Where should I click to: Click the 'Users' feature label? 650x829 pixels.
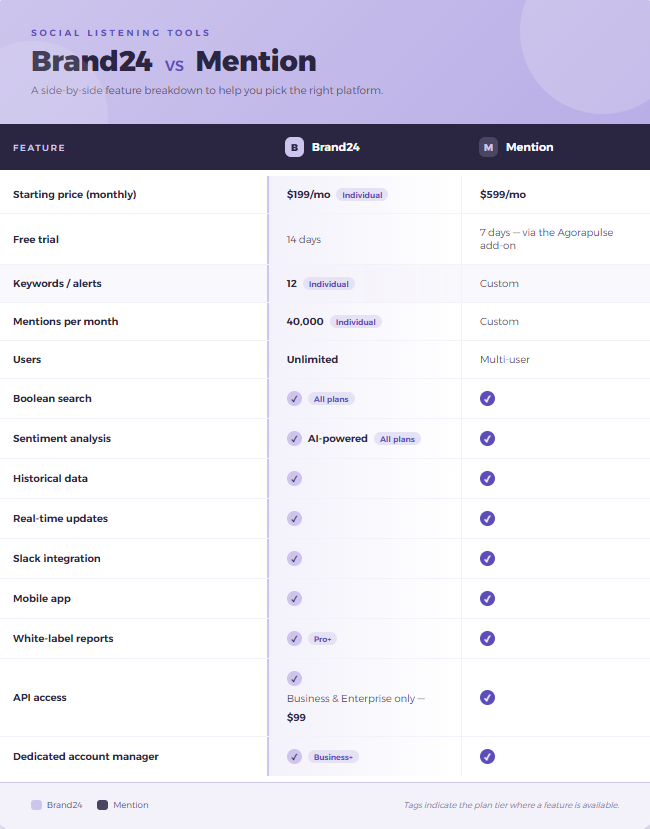coord(27,360)
